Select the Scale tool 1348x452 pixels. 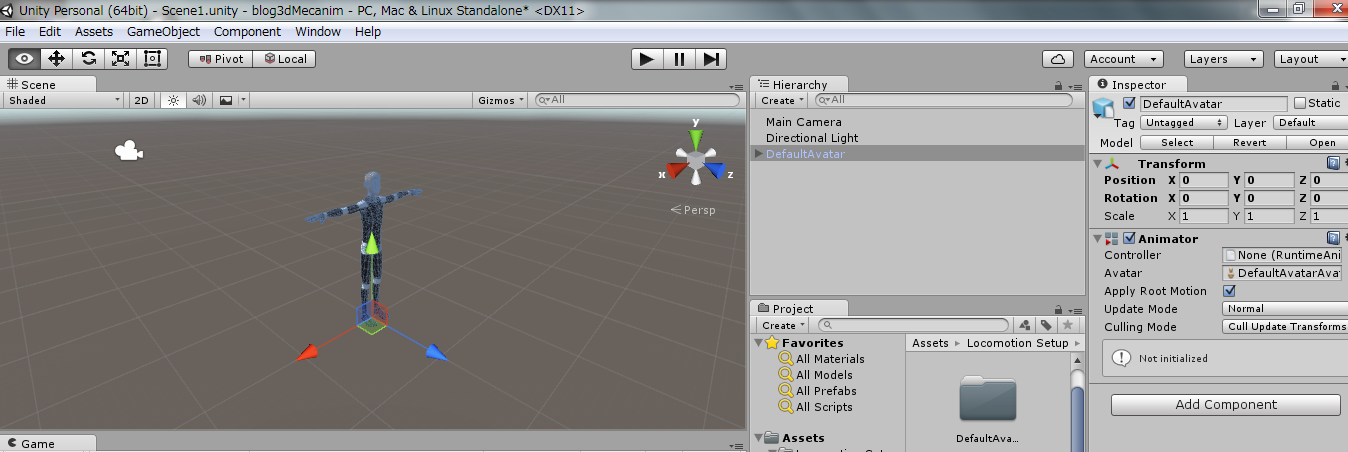coord(121,59)
